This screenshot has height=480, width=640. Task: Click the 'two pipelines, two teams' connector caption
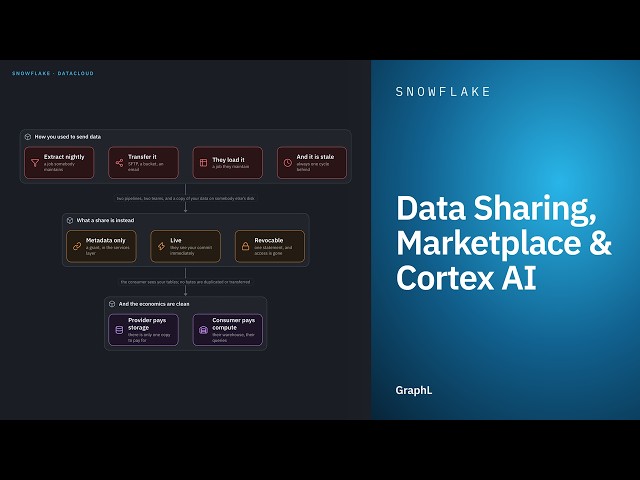tap(186, 198)
